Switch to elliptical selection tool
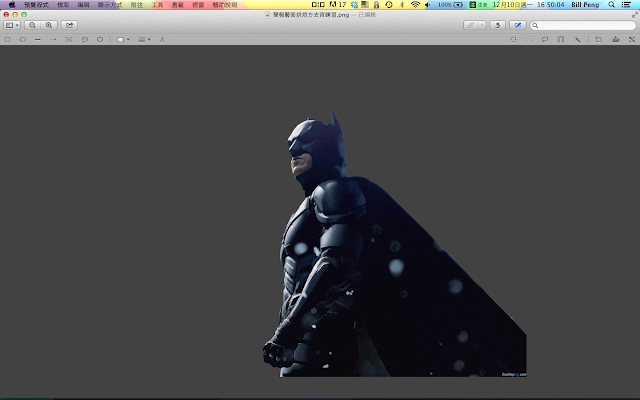 tap(529, 40)
